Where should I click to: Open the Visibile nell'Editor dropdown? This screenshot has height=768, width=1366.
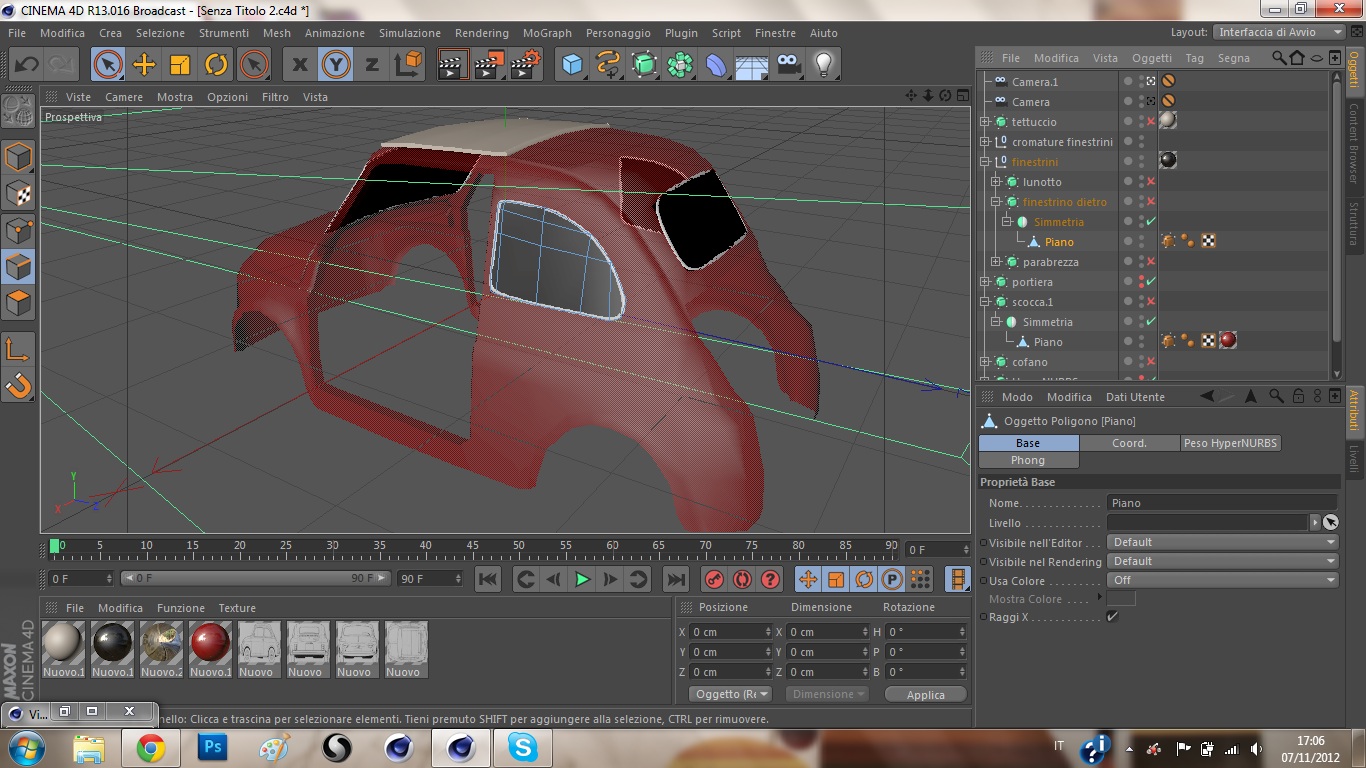pyautogui.click(x=1222, y=542)
